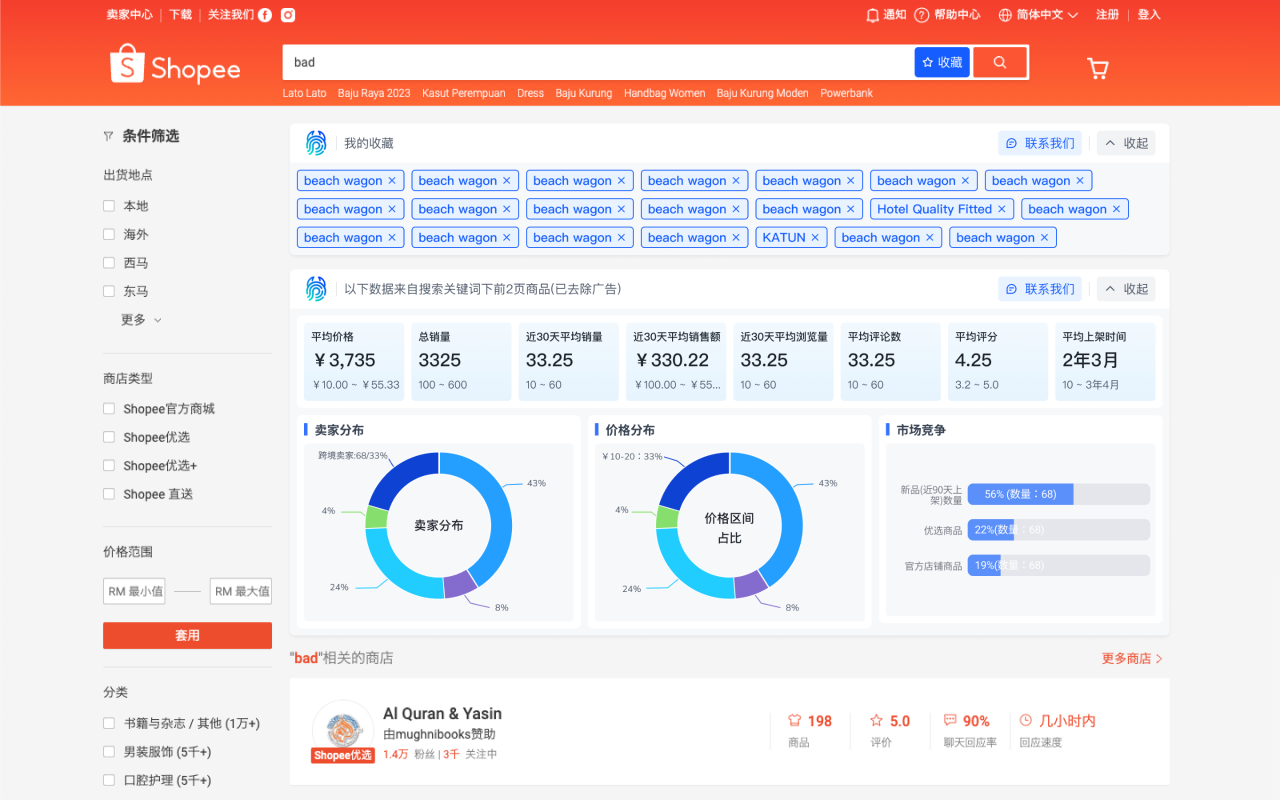
Task: Focus the RM 最小值 price field
Action: pos(134,591)
